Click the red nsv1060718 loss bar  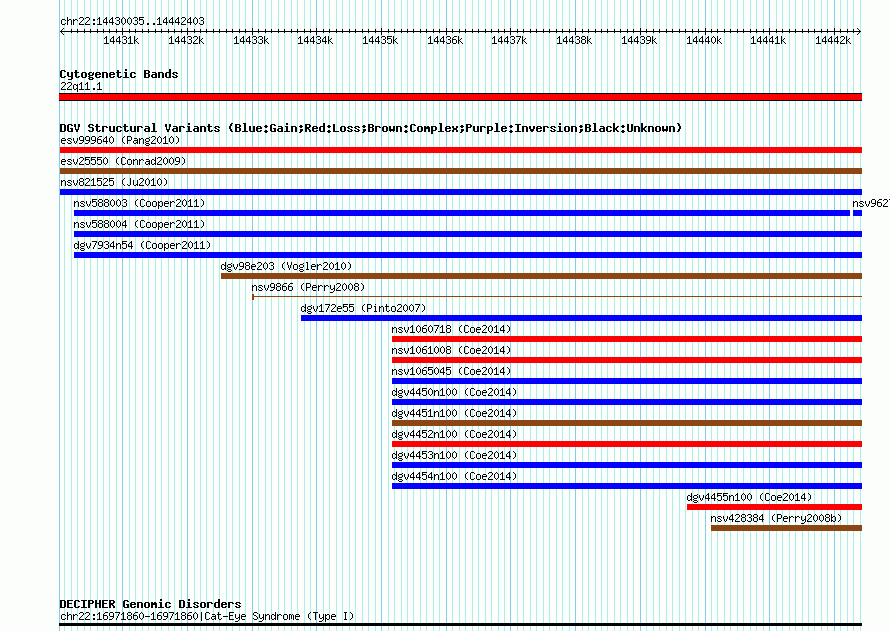(627, 339)
